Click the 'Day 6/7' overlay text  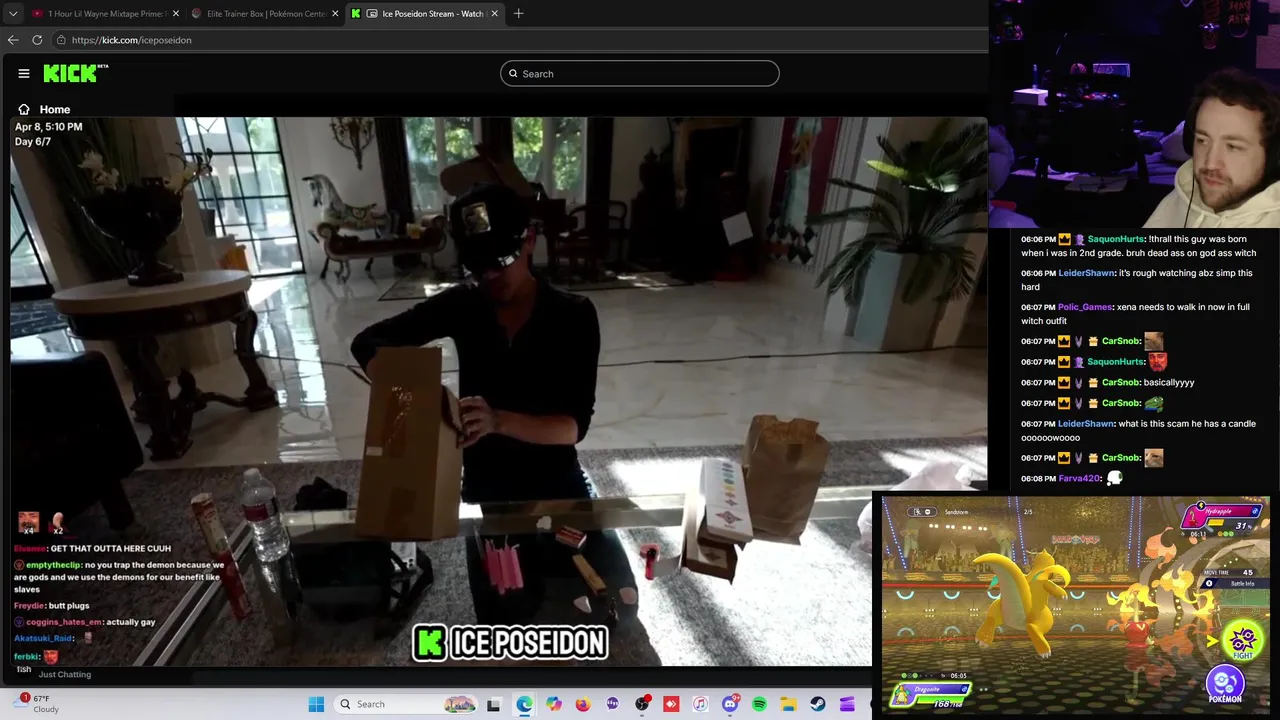tap(32, 142)
